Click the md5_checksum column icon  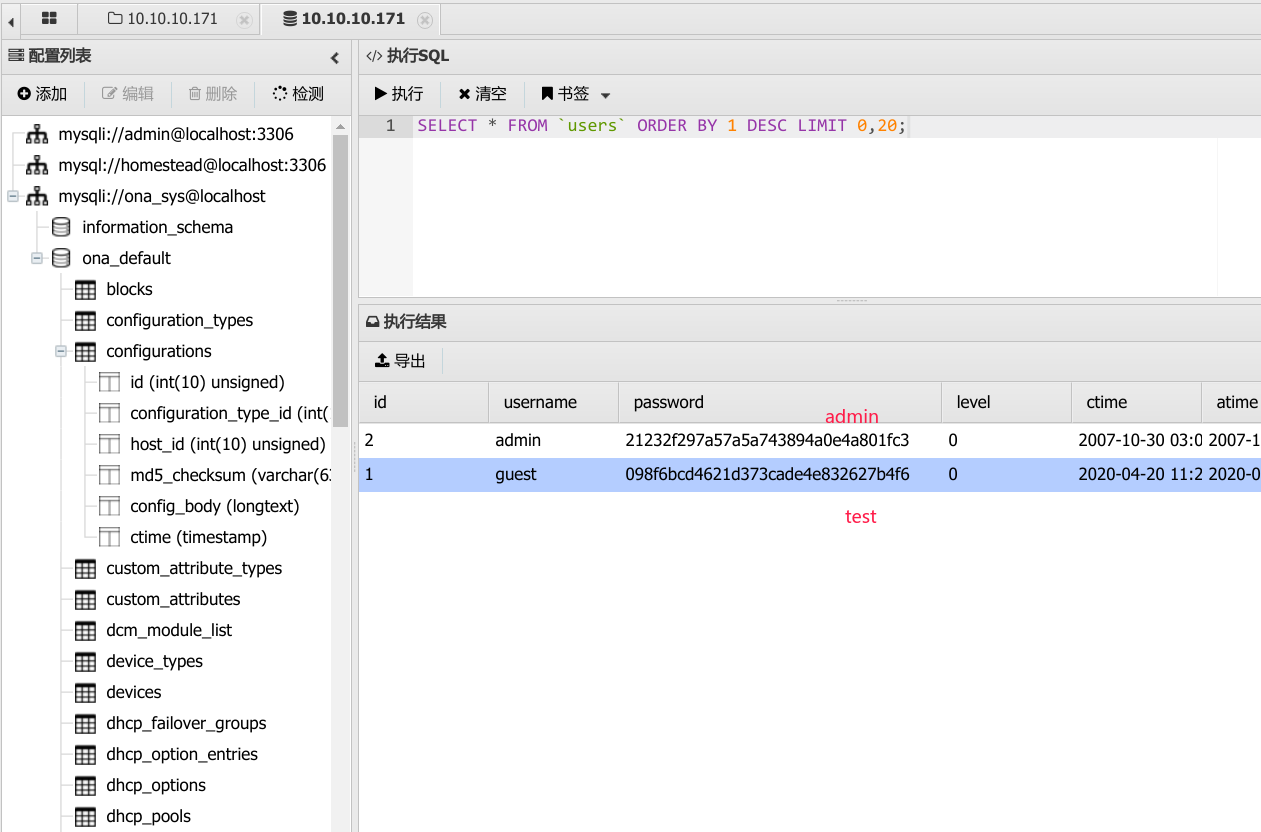110,475
